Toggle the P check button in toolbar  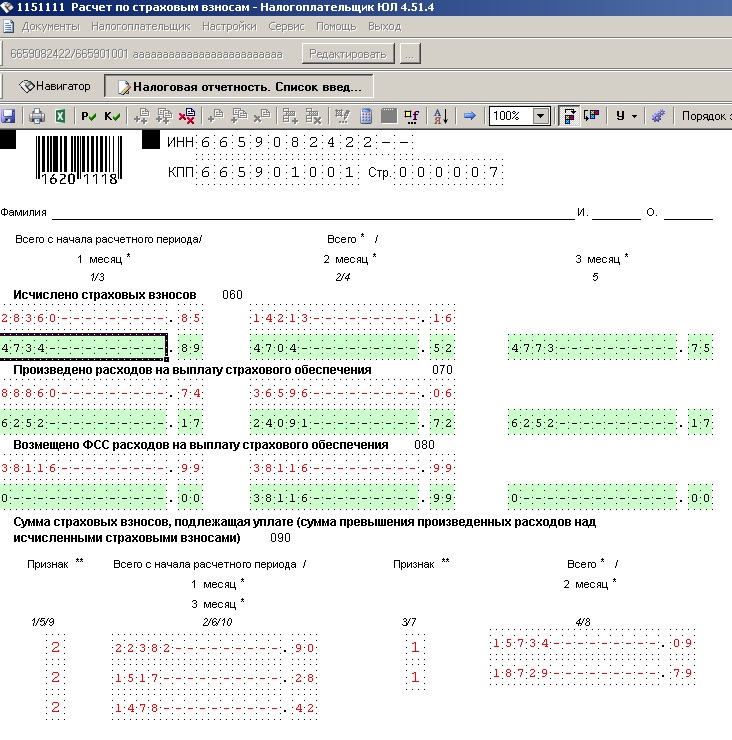point(88,116)
